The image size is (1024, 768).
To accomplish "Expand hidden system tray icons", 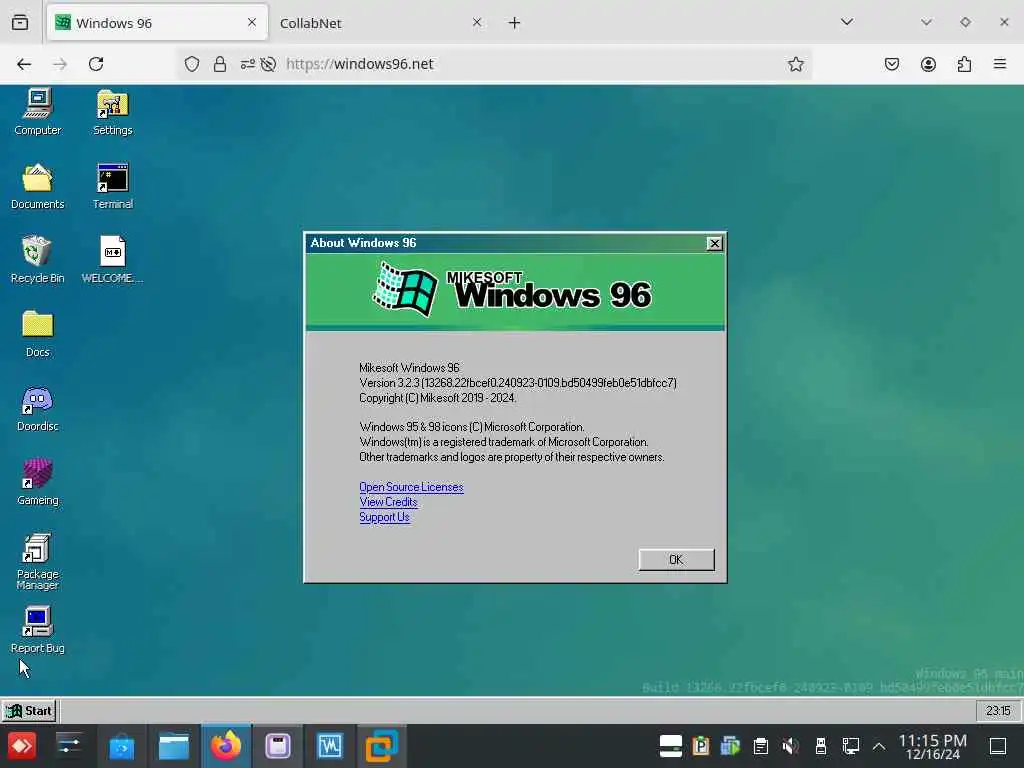I will coord(879,746).
